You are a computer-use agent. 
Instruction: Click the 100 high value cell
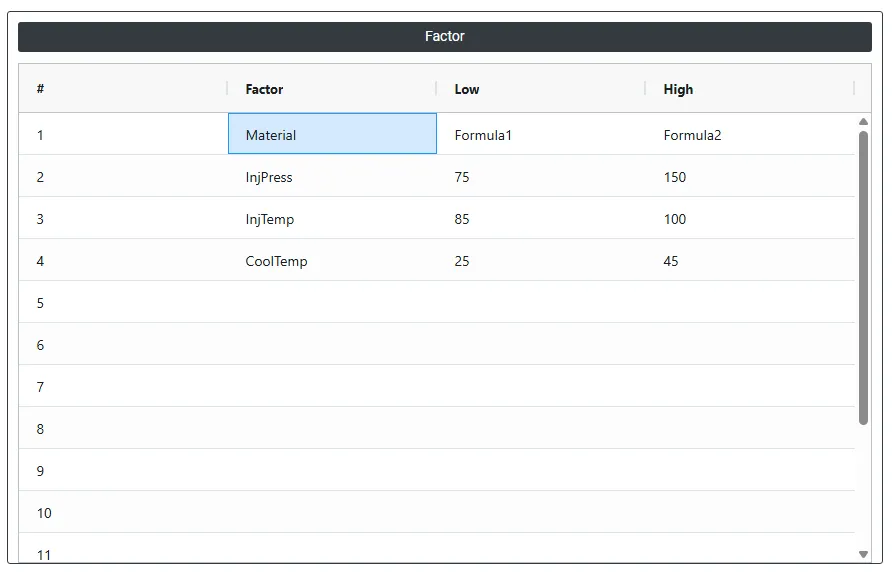click(x=750, y=218)
